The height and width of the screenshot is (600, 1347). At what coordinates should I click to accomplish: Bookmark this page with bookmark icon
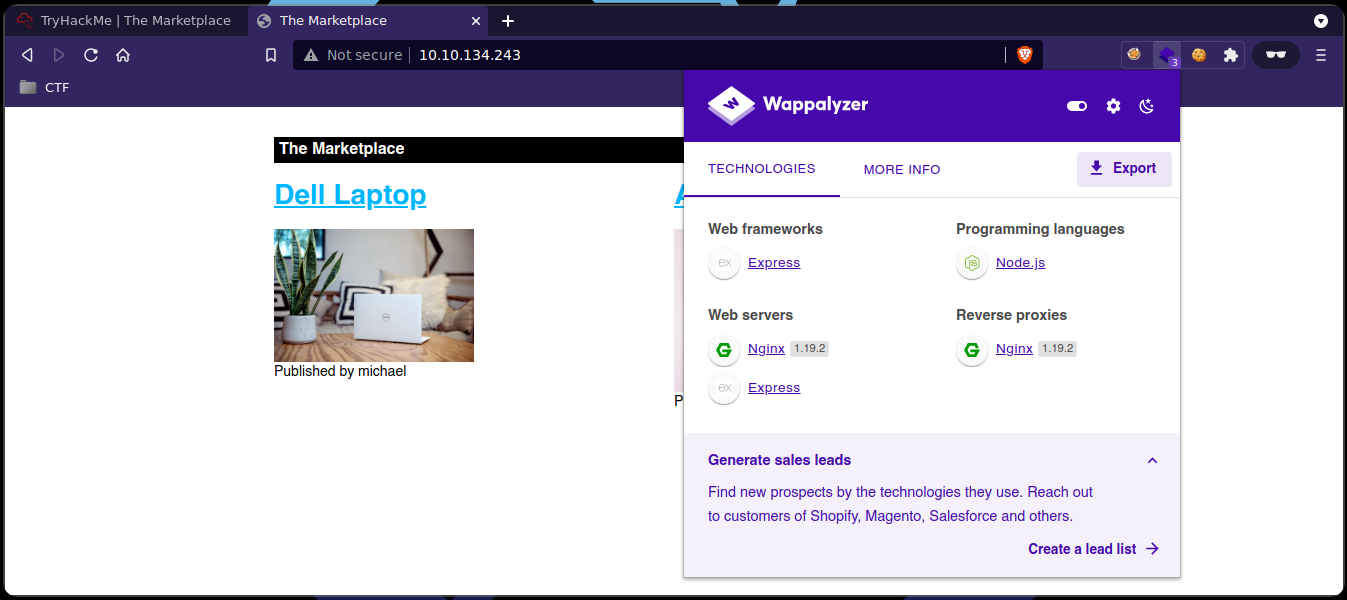271,55
